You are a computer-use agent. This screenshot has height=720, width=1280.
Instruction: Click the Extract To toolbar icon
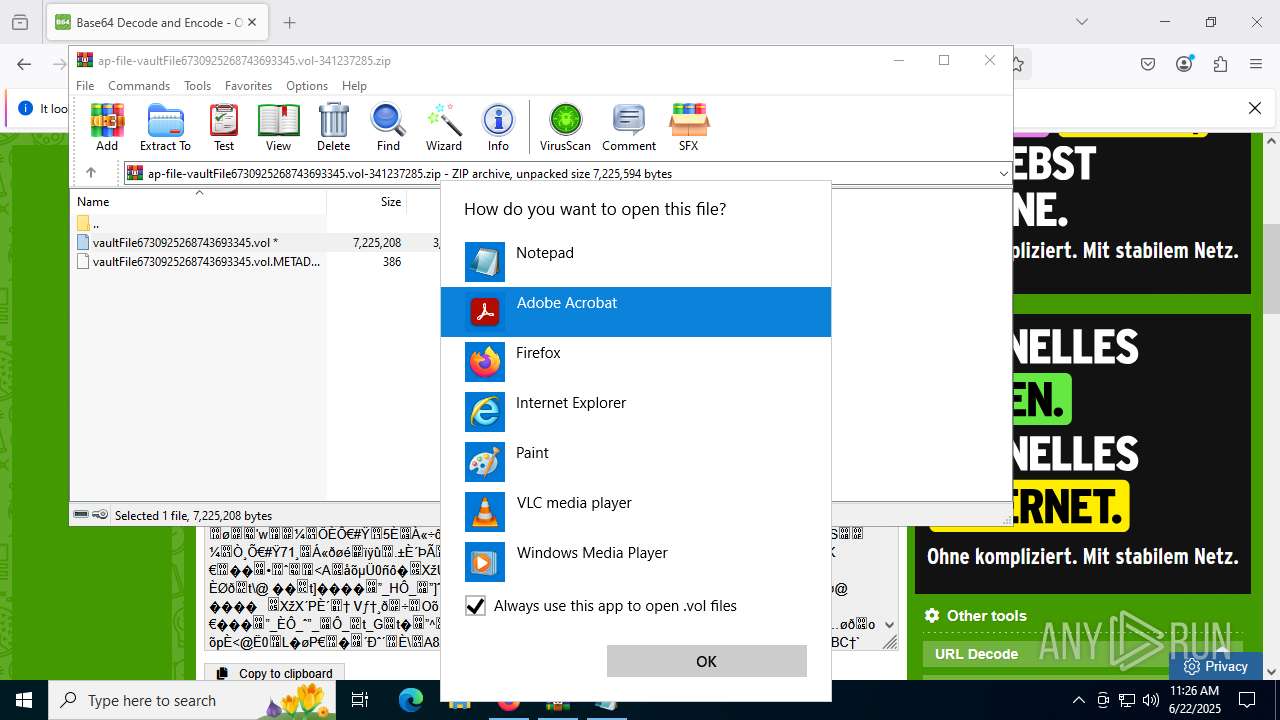tap(165, 127)
